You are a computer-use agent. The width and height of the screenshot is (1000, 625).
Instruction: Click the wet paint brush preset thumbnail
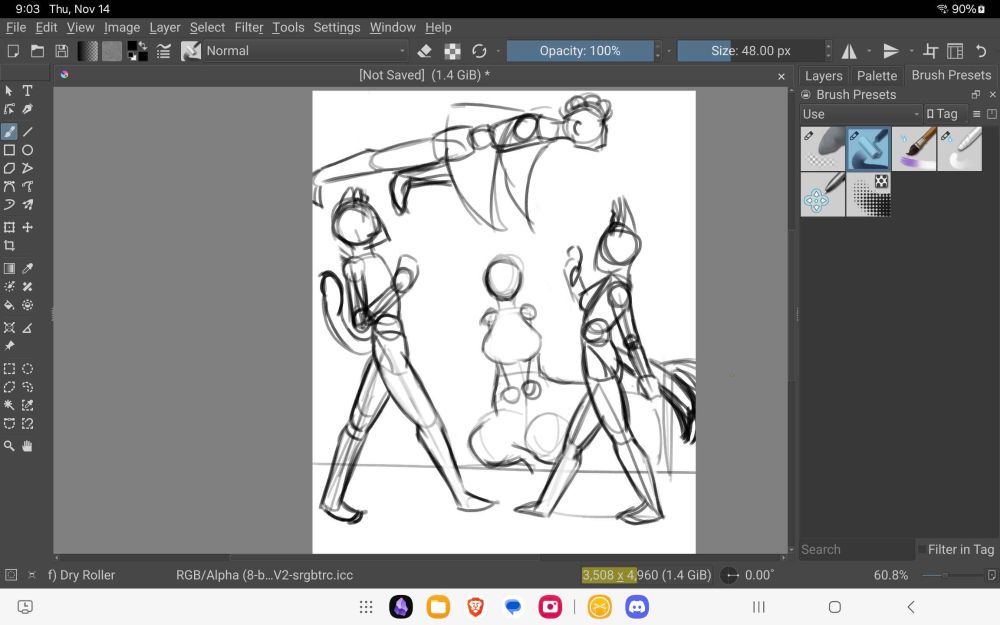pyautogui.click(x=914, y=148)
